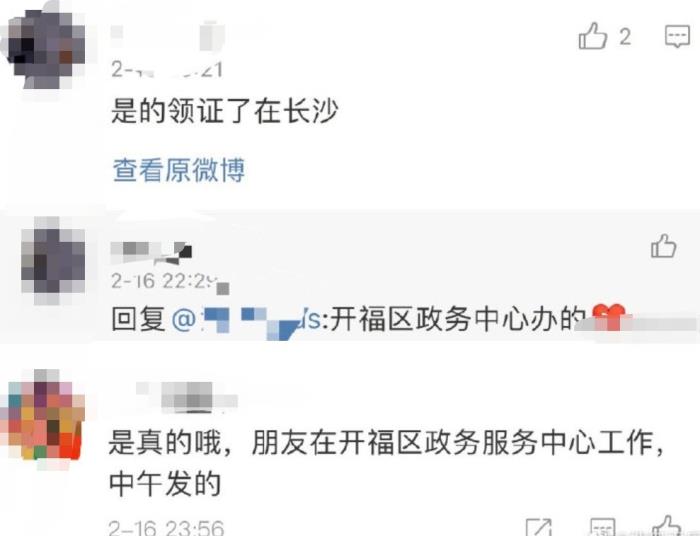Image resolution: width=700 pixels, height=536 pixels.
Task: Tap the red heart emoji in the reply
Action: click(x=608, y=317)
